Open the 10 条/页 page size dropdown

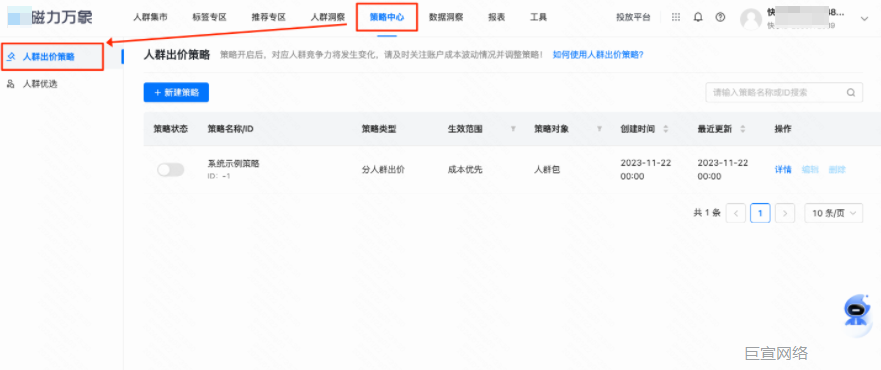pos(834,213)
